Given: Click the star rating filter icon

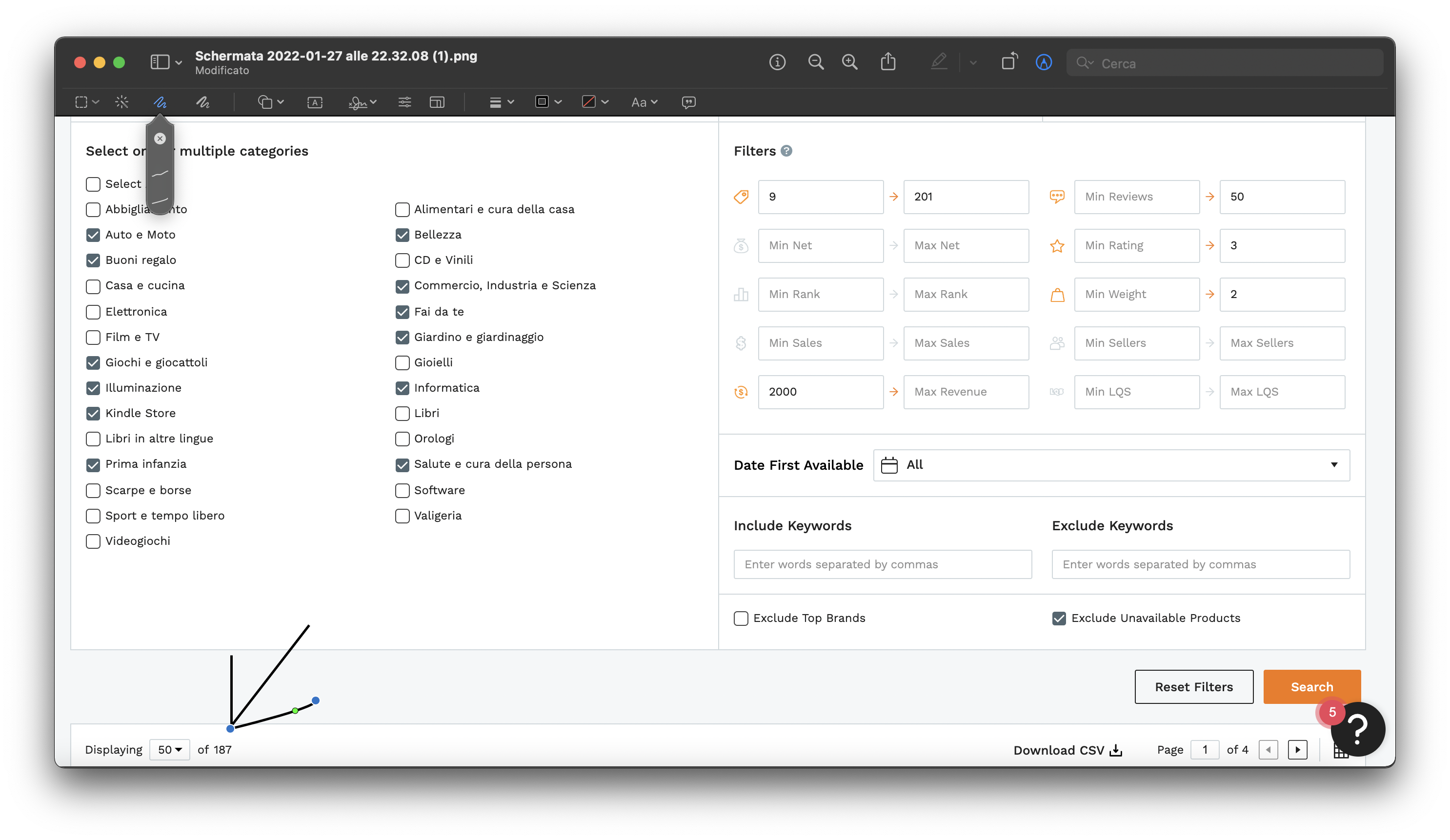Looking at the screenshot, I should pyautogui.click(x=1057, y=246).
